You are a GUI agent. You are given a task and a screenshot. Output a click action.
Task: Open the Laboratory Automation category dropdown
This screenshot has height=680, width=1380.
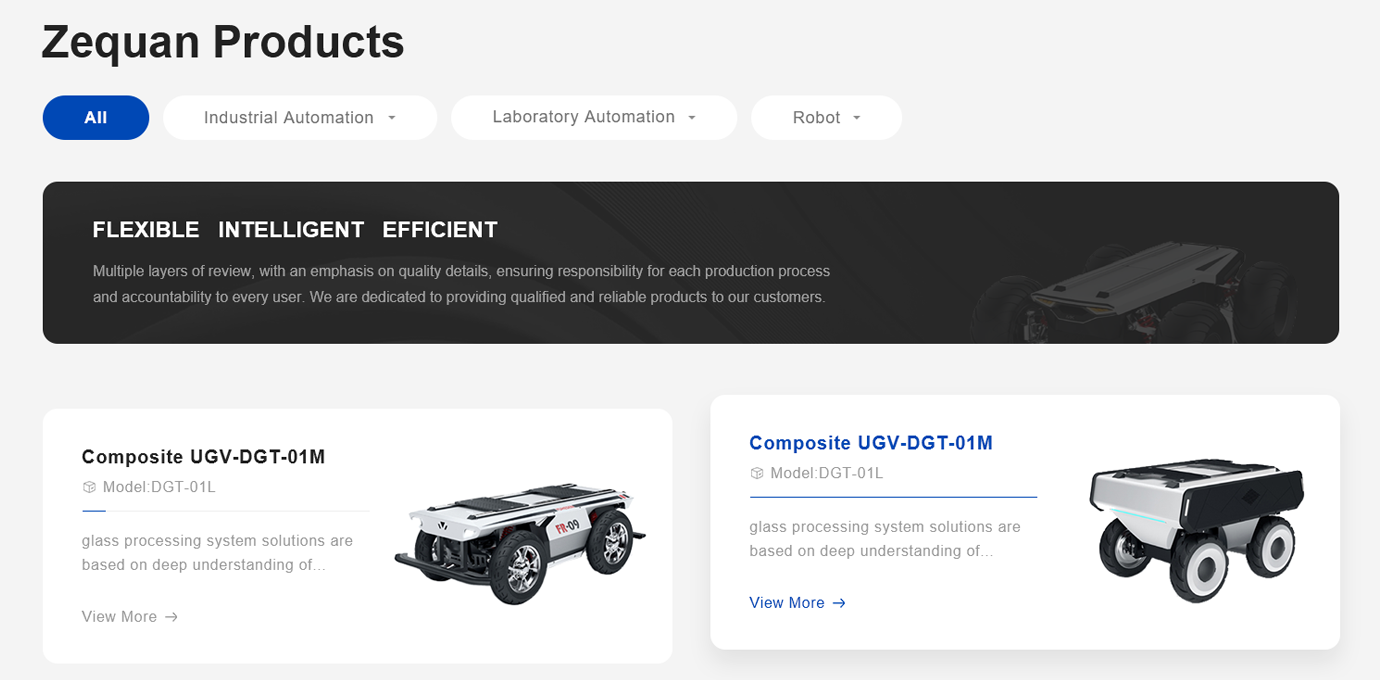point(594,117)
